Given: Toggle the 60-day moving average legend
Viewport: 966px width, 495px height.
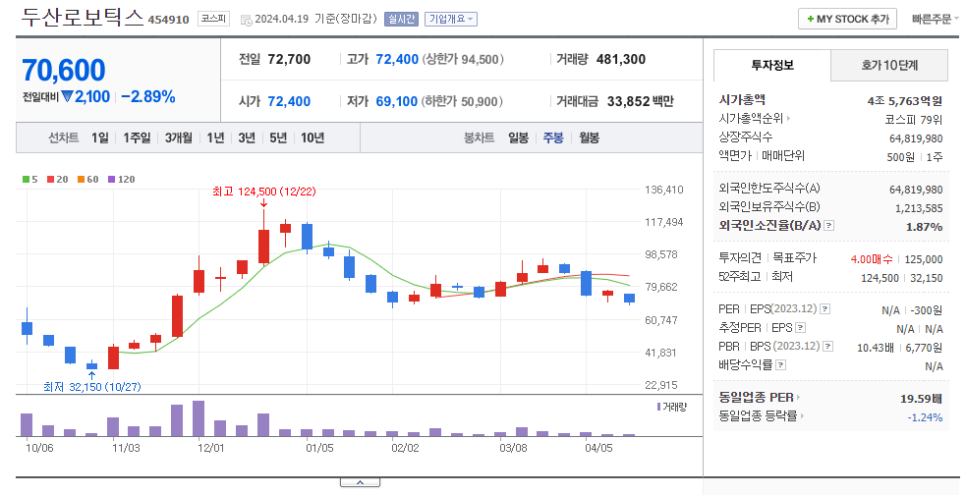Looking at the screenshot, I should pos(88,179).
